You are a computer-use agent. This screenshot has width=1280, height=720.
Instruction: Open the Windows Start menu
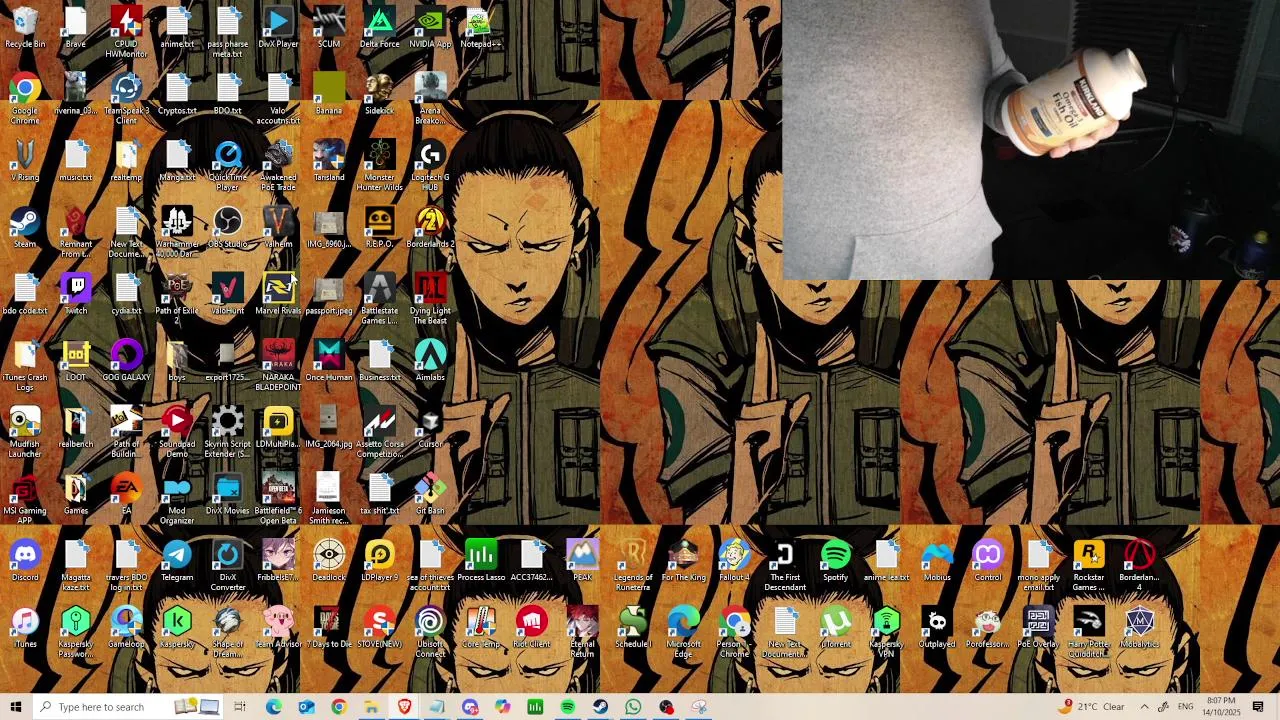[x=16, y=707]
